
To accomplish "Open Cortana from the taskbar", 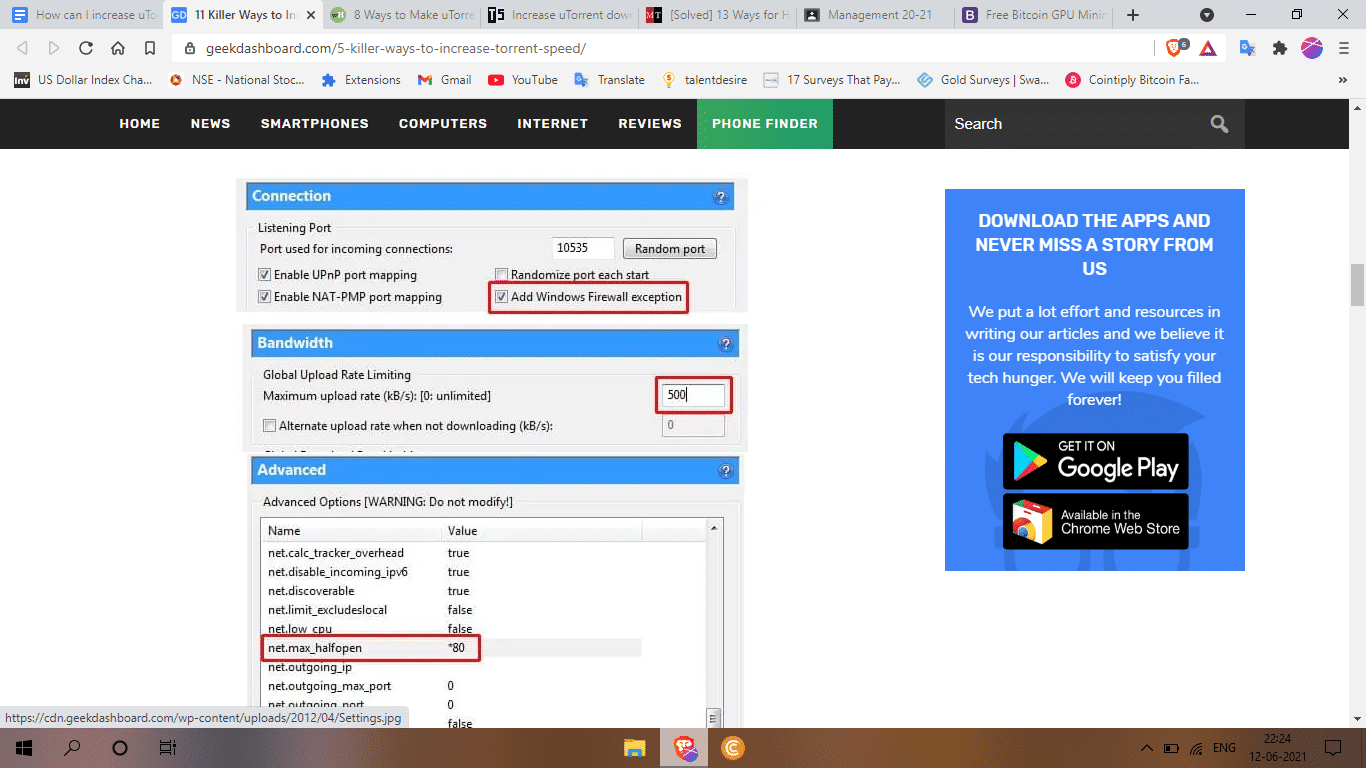I will (120, 748).
